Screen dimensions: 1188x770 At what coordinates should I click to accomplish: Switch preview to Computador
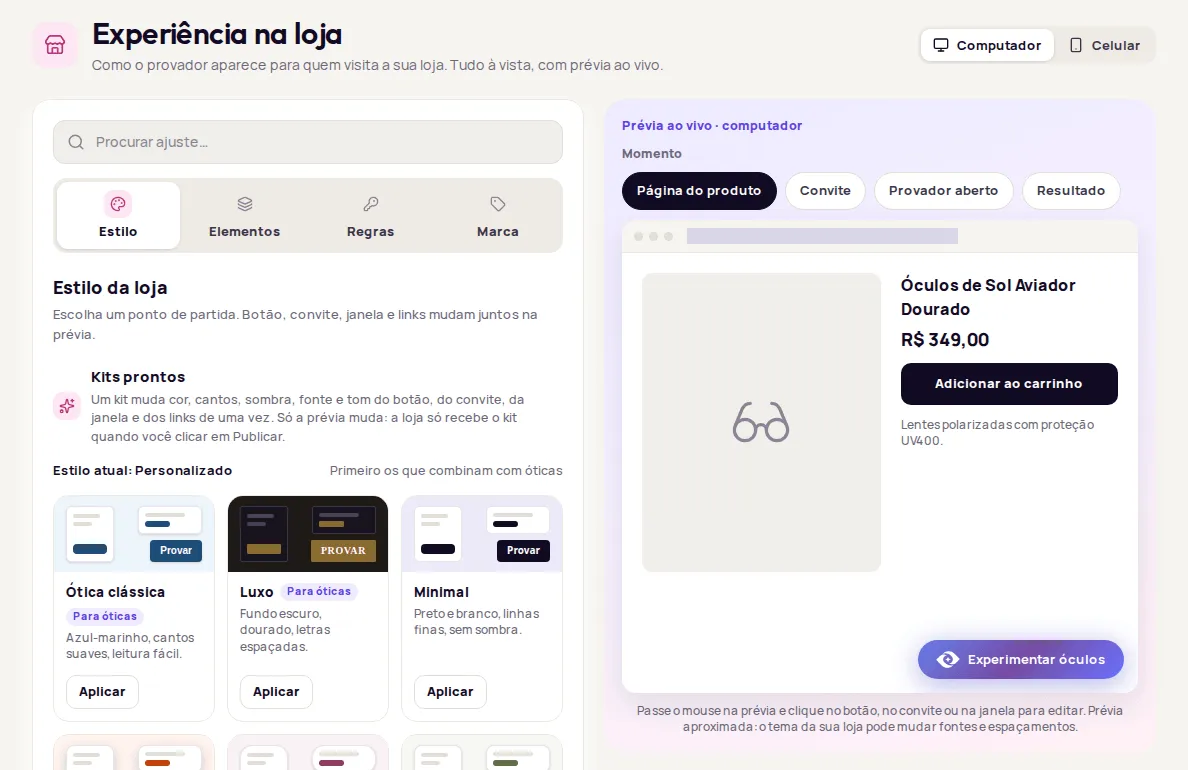[x=987, y=45]
